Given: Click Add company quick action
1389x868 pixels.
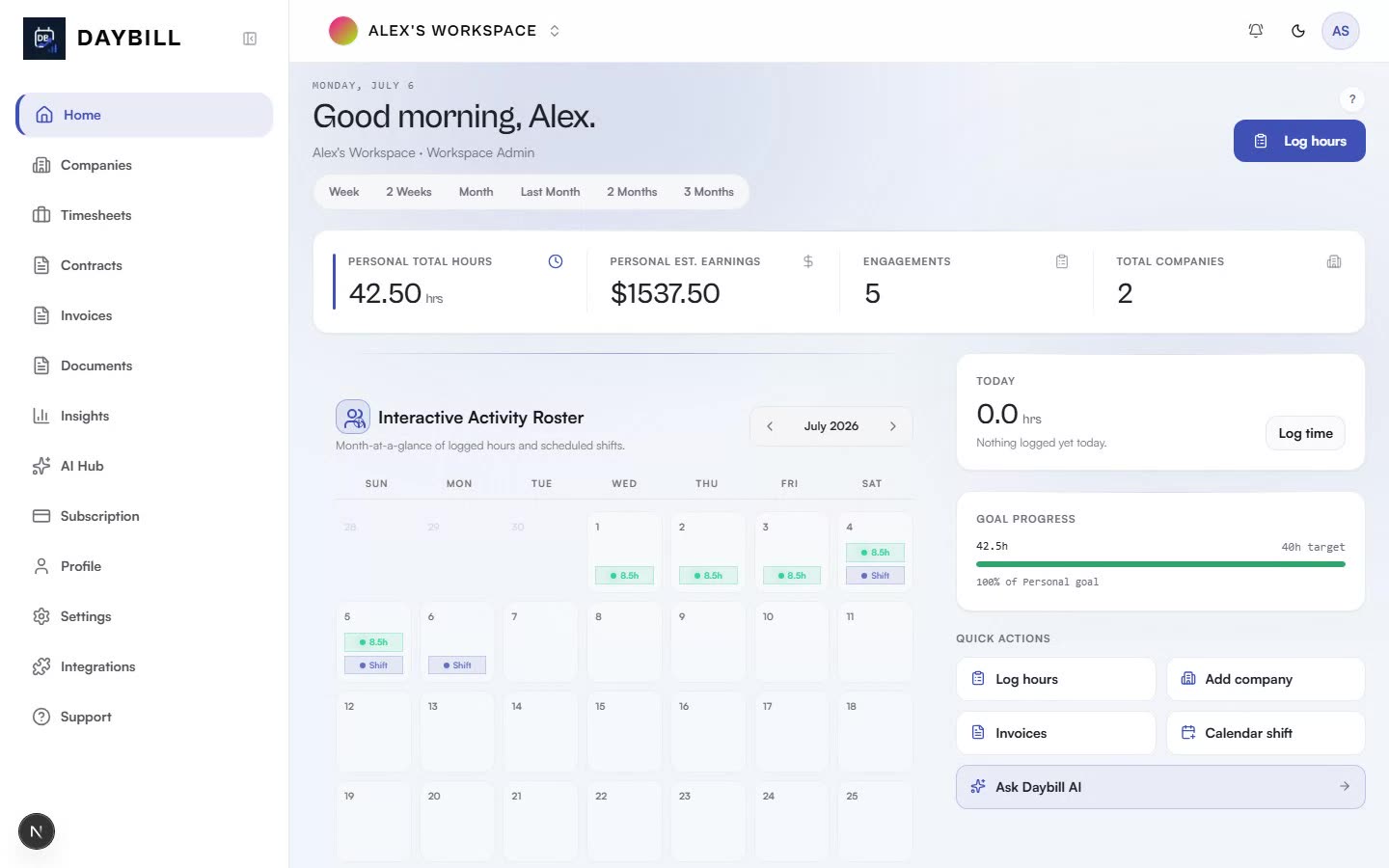Looking at the screenshot, I should [1266, 679].
